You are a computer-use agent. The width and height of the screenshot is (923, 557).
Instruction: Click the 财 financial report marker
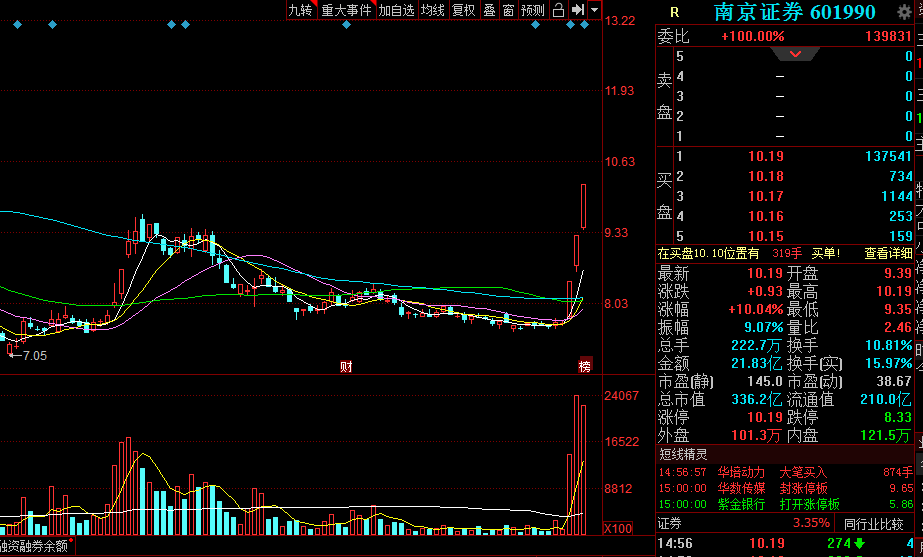pyautogui.click(x=346, y=367)
